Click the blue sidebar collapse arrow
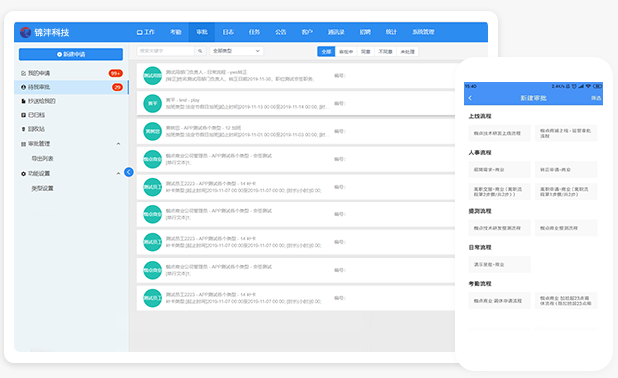This screenshot has height=378, width=618. pos(128,172)
